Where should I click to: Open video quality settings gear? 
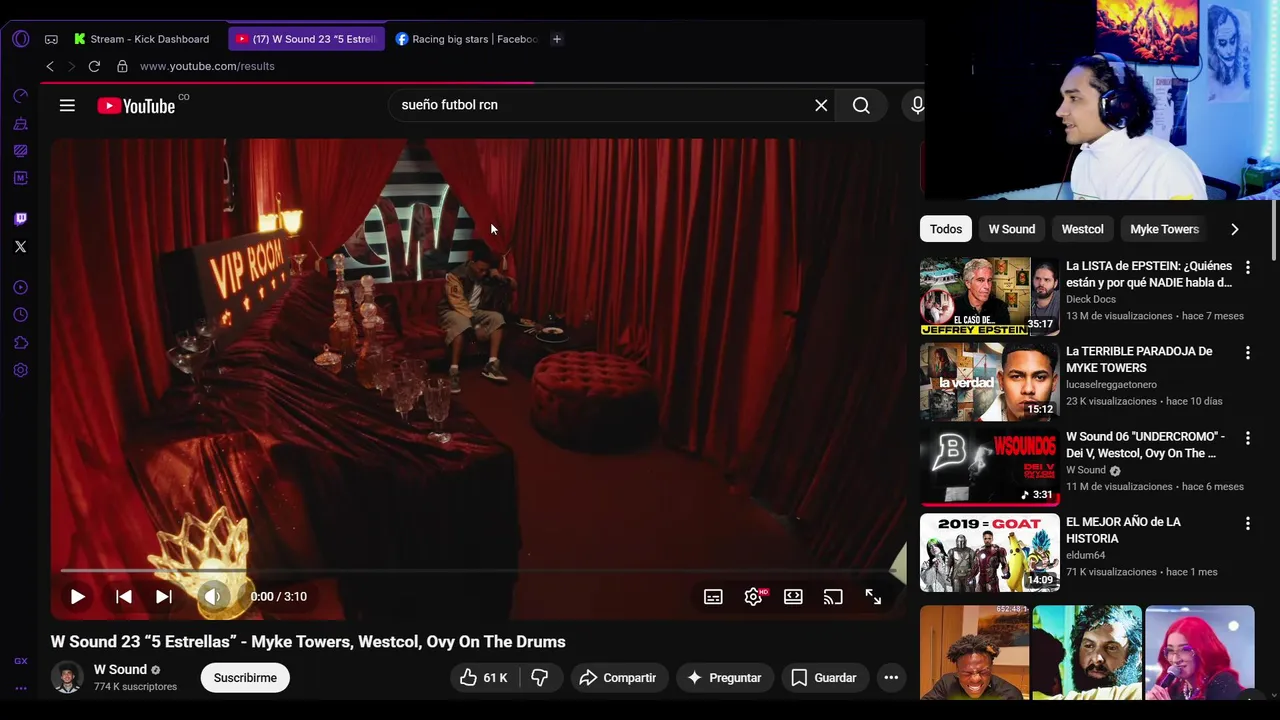point(754,597)
